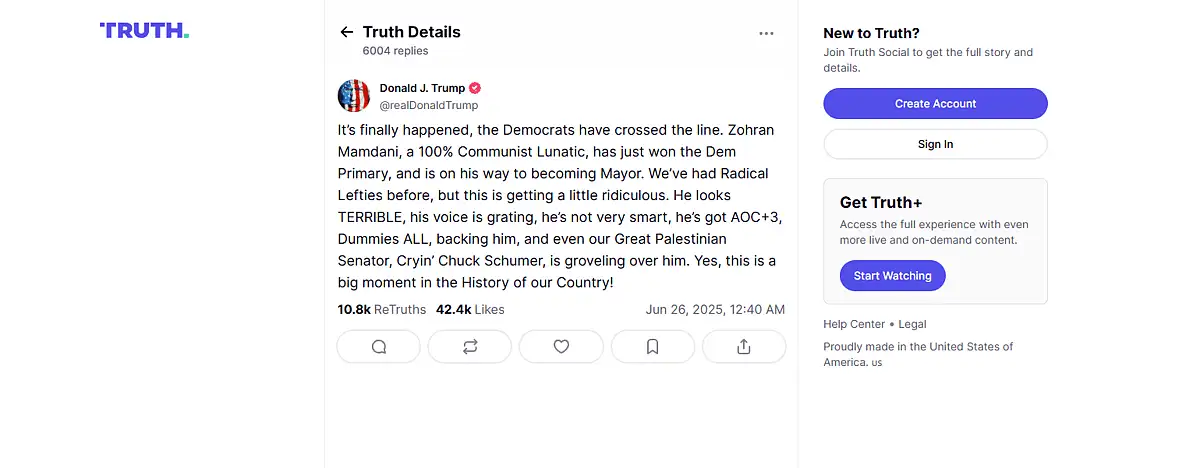Click the @realDonaldTrump handle

pos(429,105)
